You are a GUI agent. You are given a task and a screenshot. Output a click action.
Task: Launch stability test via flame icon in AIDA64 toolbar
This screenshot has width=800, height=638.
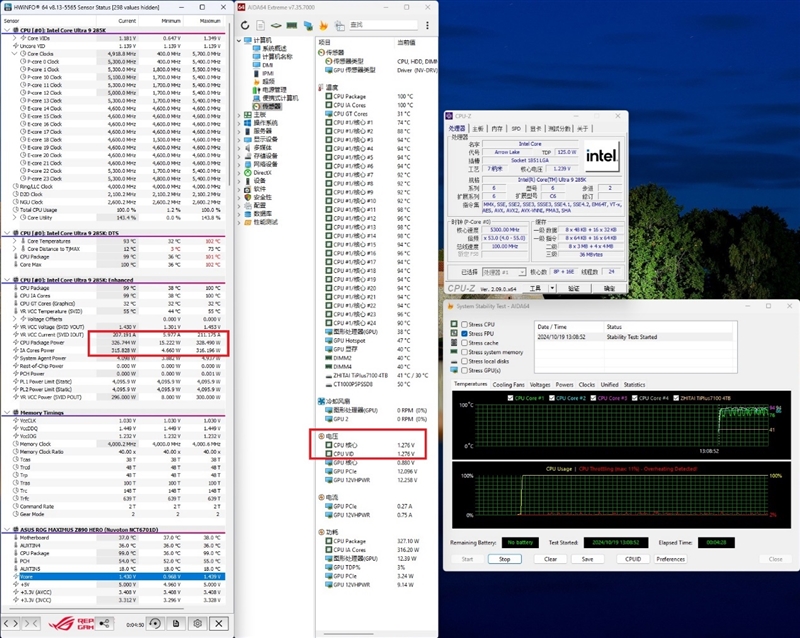(x=323, y=25)
